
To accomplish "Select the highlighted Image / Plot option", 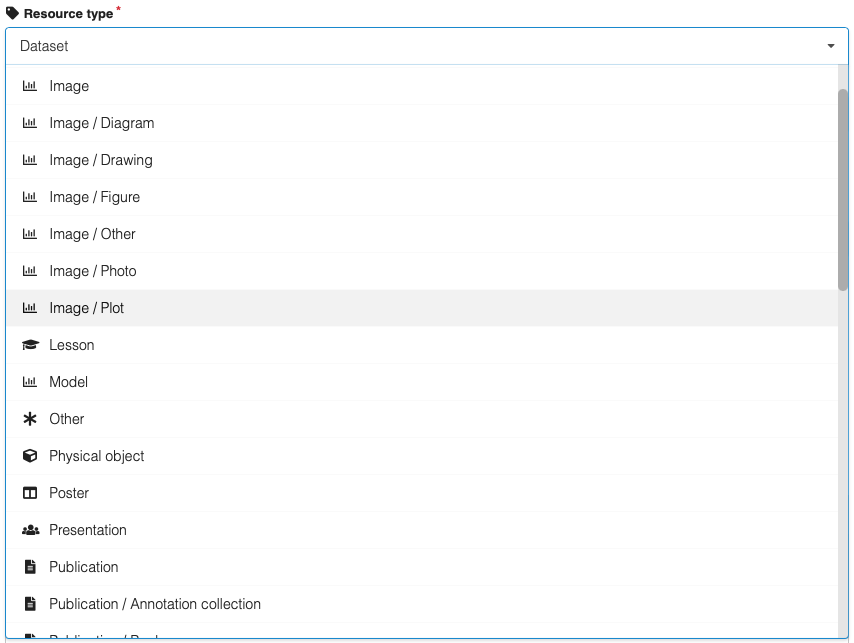I will click(86, 308).
